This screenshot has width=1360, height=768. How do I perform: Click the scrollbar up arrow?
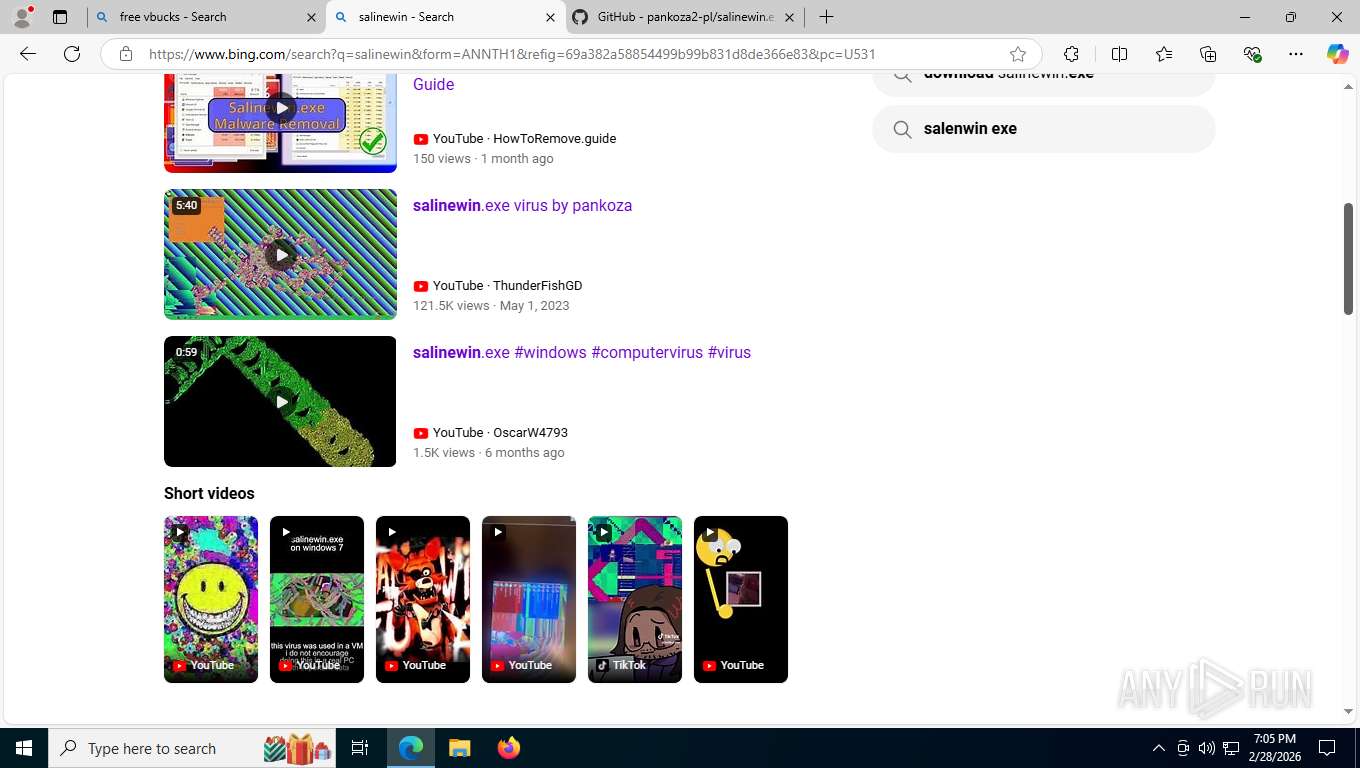click(1348, 87)
